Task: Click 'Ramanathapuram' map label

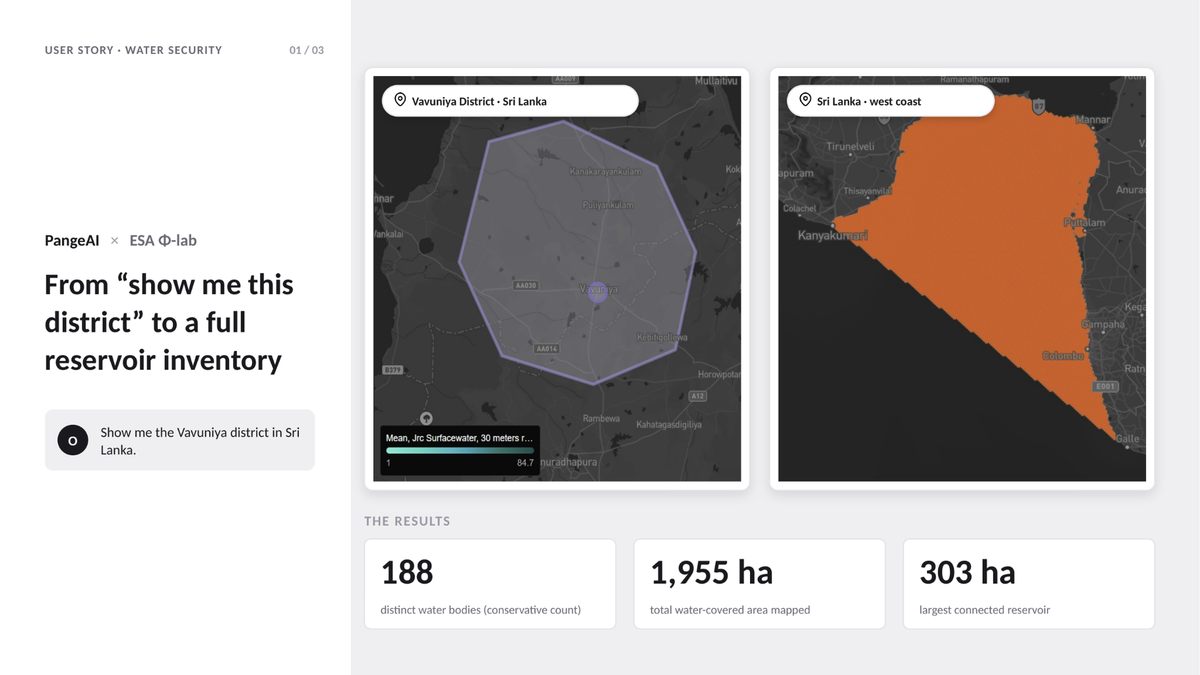Action: [977, 80]
